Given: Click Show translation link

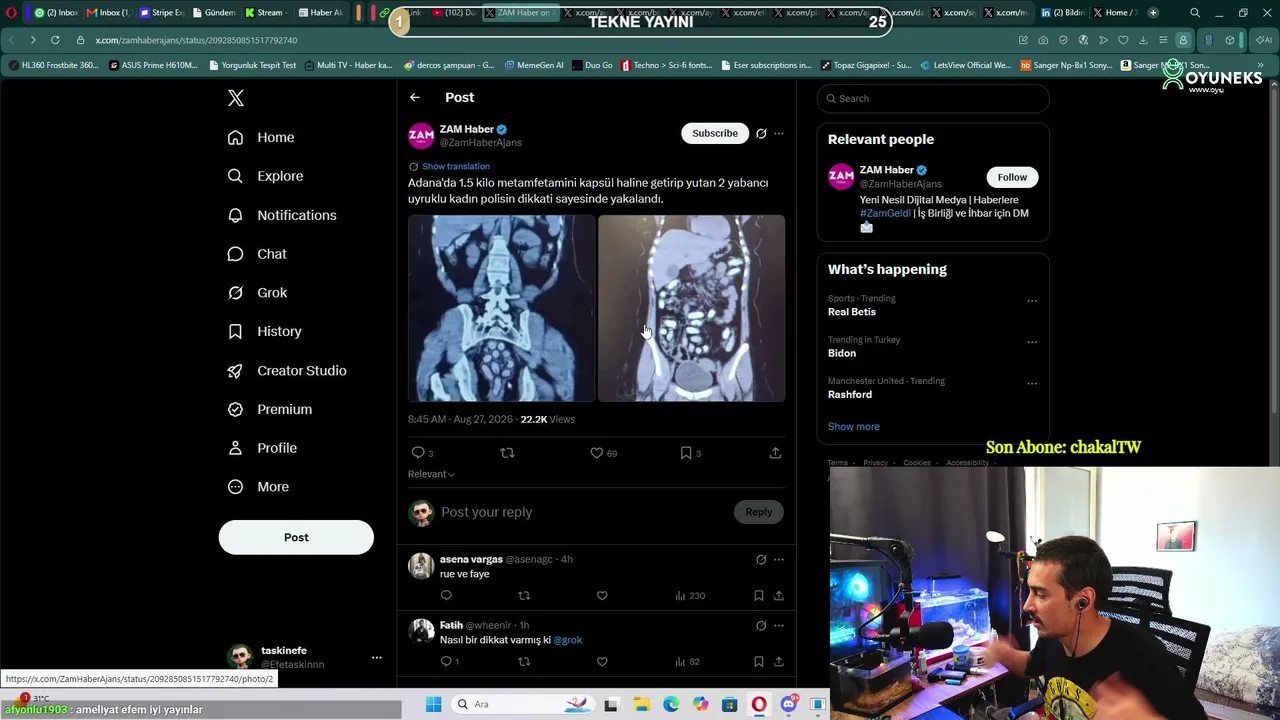Looking at the screenshot, I should 456,166.
